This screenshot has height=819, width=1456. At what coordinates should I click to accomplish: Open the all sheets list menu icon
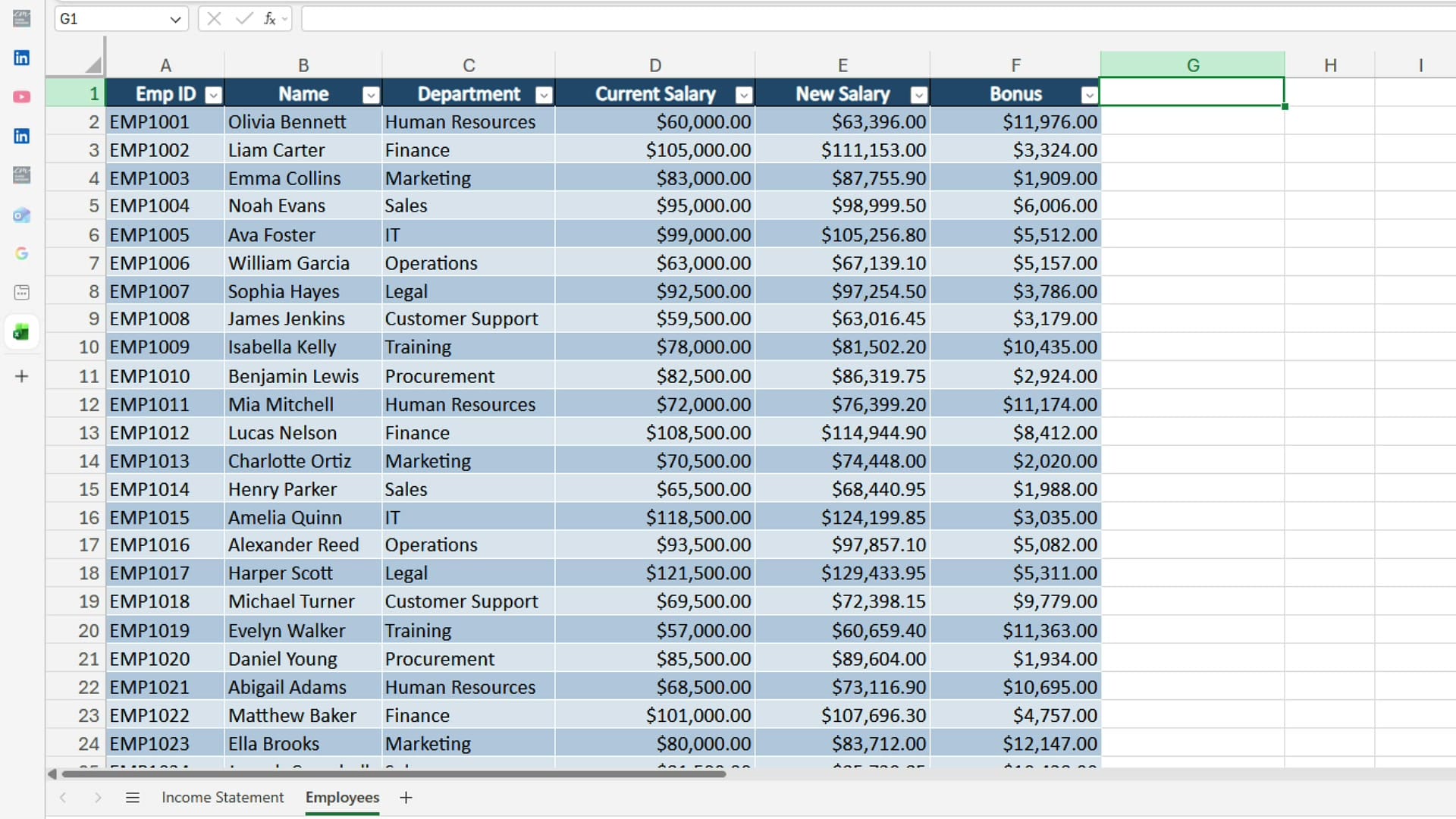click(x=133, y=798)
